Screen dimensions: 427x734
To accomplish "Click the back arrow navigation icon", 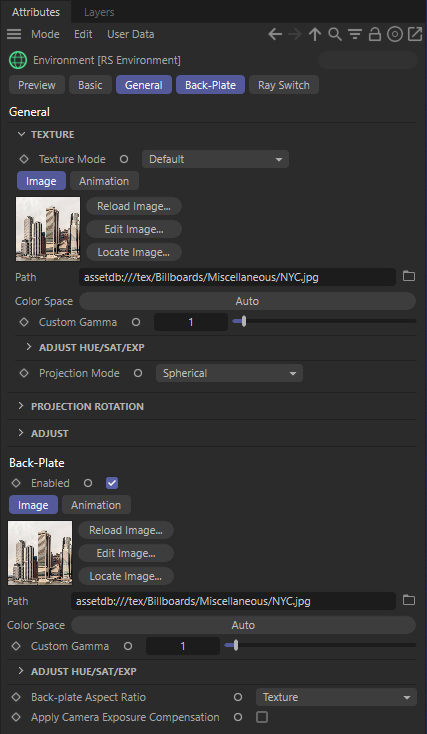I will pyautogui.click(x=275, y=34).
